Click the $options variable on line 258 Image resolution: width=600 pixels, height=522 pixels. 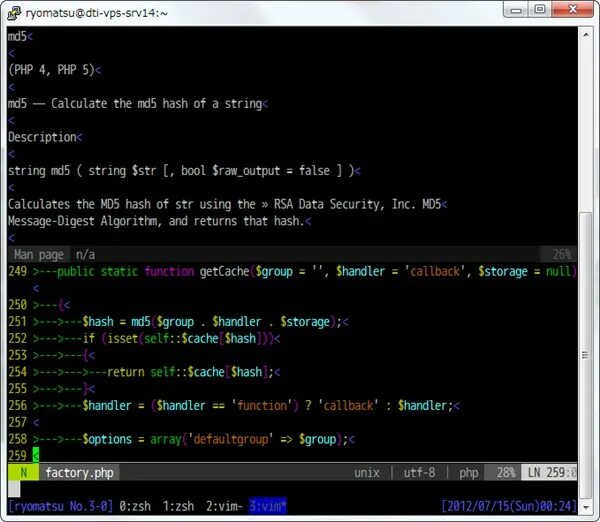click(107, 439)
